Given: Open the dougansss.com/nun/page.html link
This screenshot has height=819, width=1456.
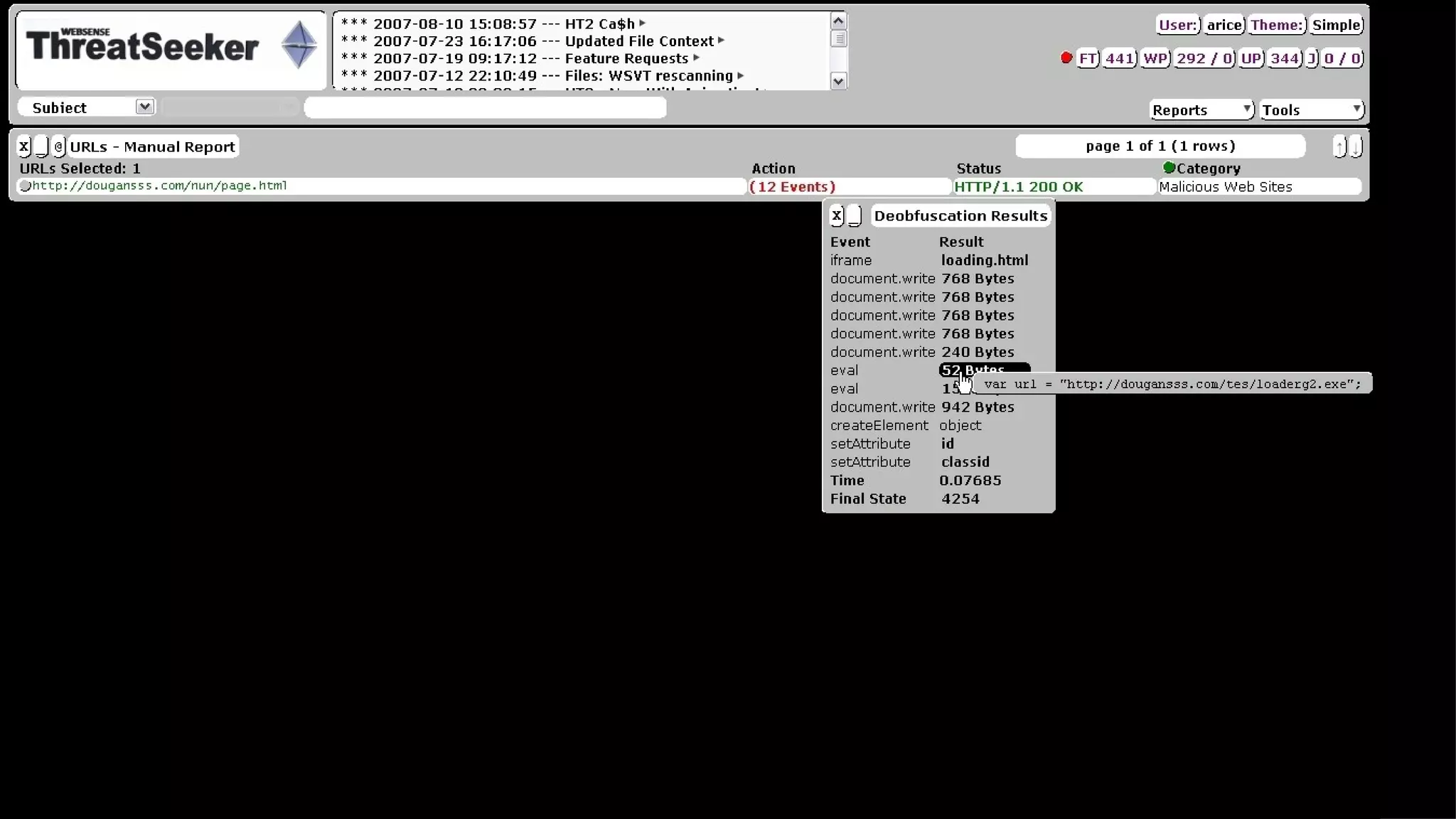Looking at the screenshot, I should 159,186.
